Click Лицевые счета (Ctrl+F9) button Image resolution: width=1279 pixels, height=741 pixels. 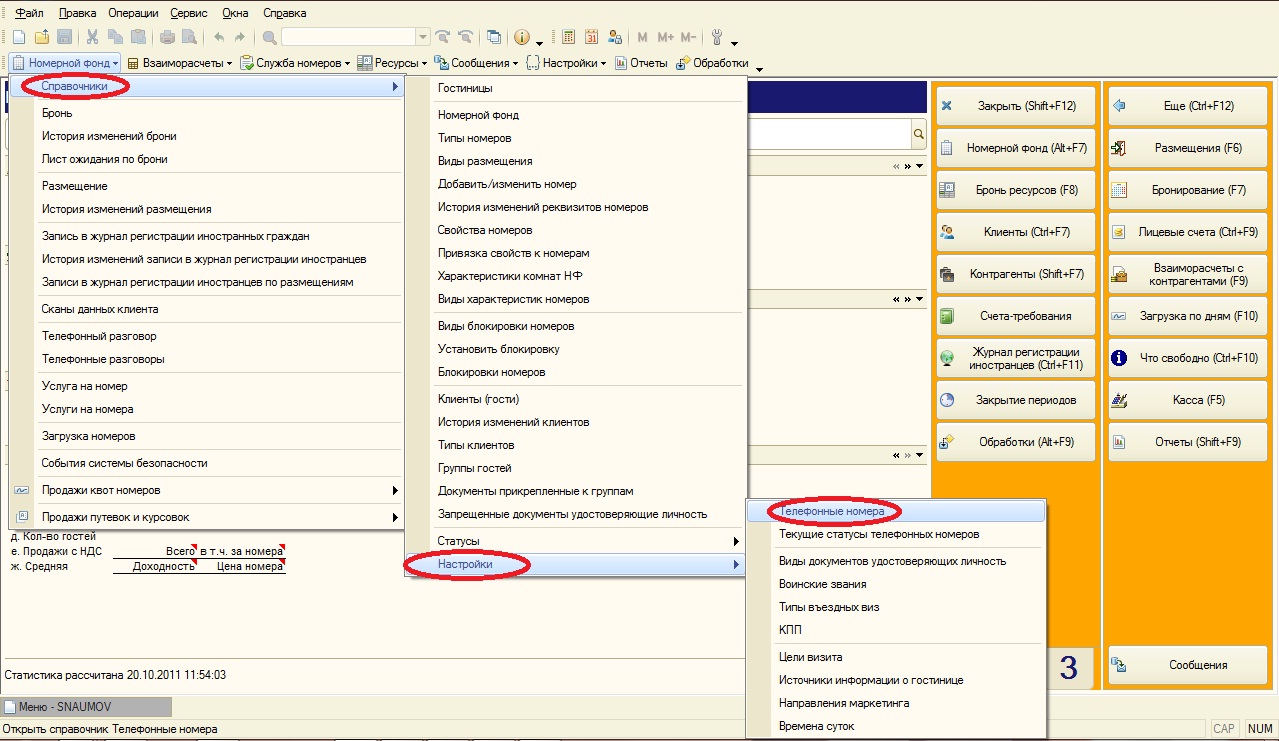1188,232
